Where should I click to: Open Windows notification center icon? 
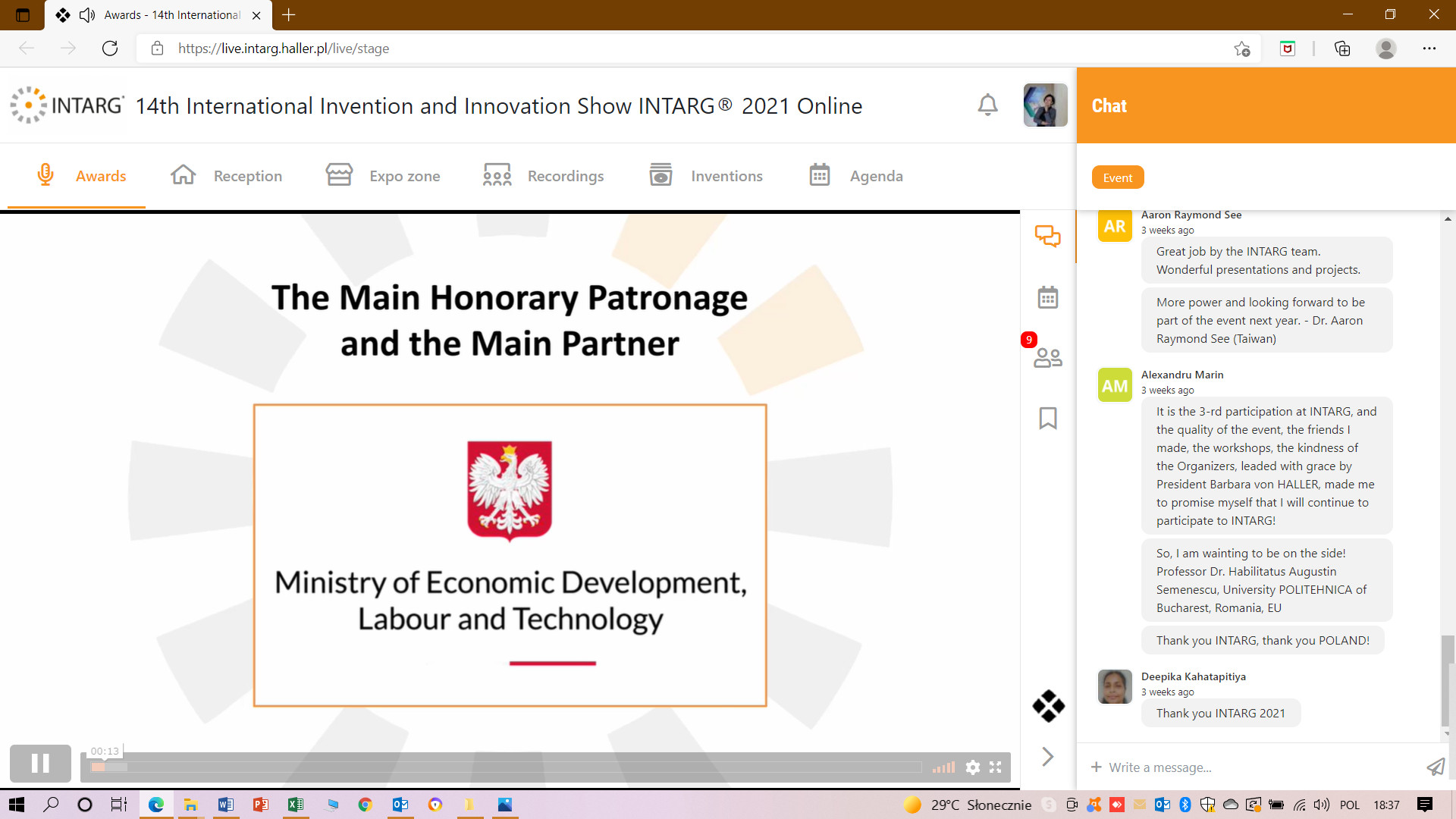coord(1425,805)
